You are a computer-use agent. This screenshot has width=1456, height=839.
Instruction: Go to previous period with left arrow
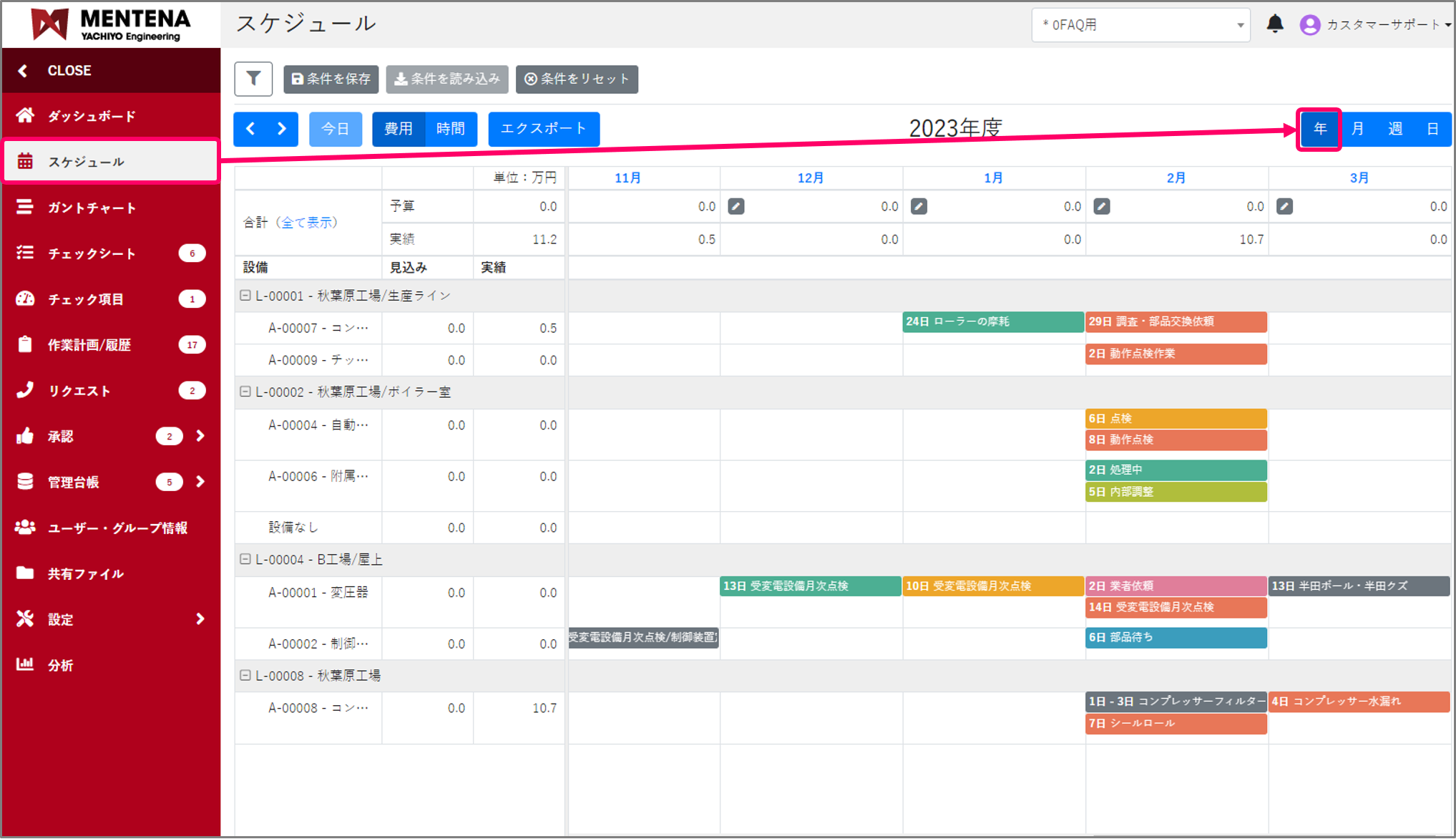[x=250, y=129]
